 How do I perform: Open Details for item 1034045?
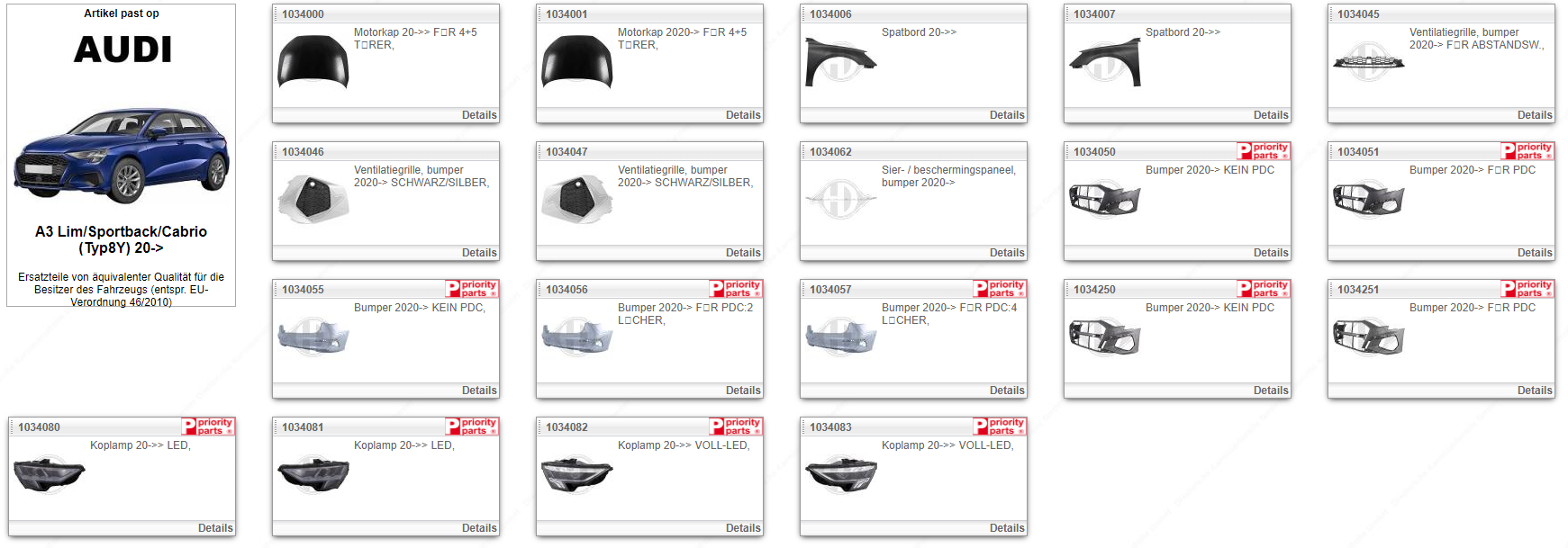[1535, 115]
